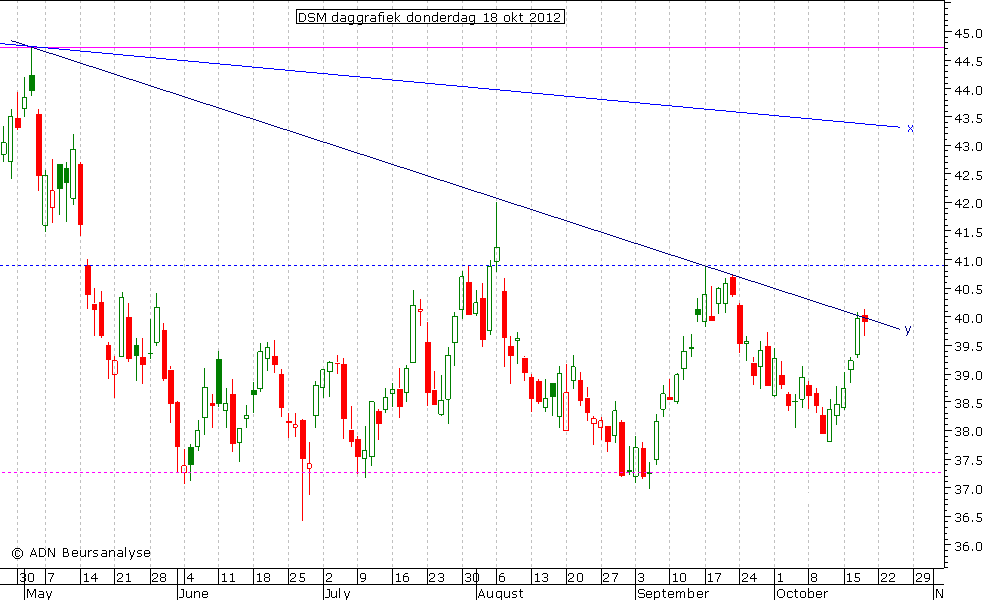Select the 44.5 price axis label
Image resolution: width=985 pixels, height=600 pixels.
[x=968, y=62]
